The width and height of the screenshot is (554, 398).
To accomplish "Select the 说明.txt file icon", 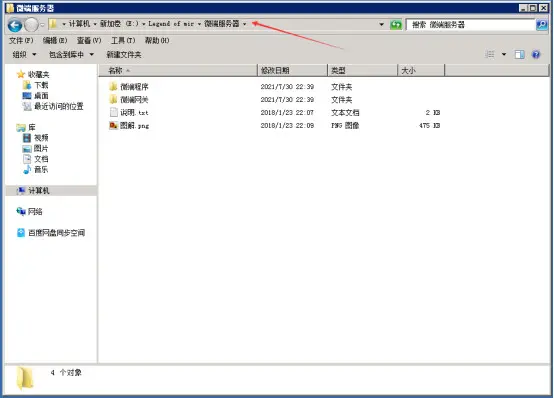I will point(113,112).
